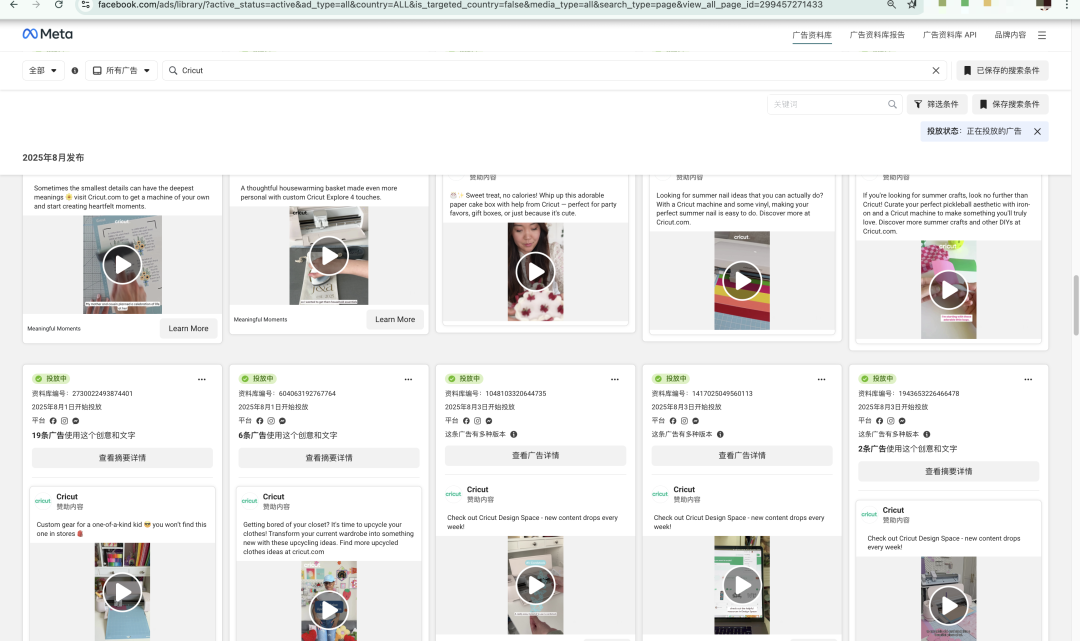
Task: Click the info icon next to 全部
Action: point(74,70)
